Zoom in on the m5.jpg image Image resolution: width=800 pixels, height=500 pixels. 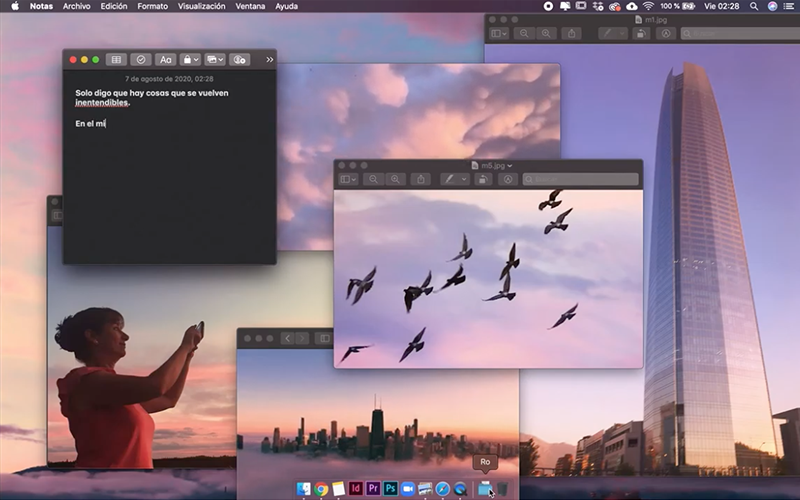(396, 179)
